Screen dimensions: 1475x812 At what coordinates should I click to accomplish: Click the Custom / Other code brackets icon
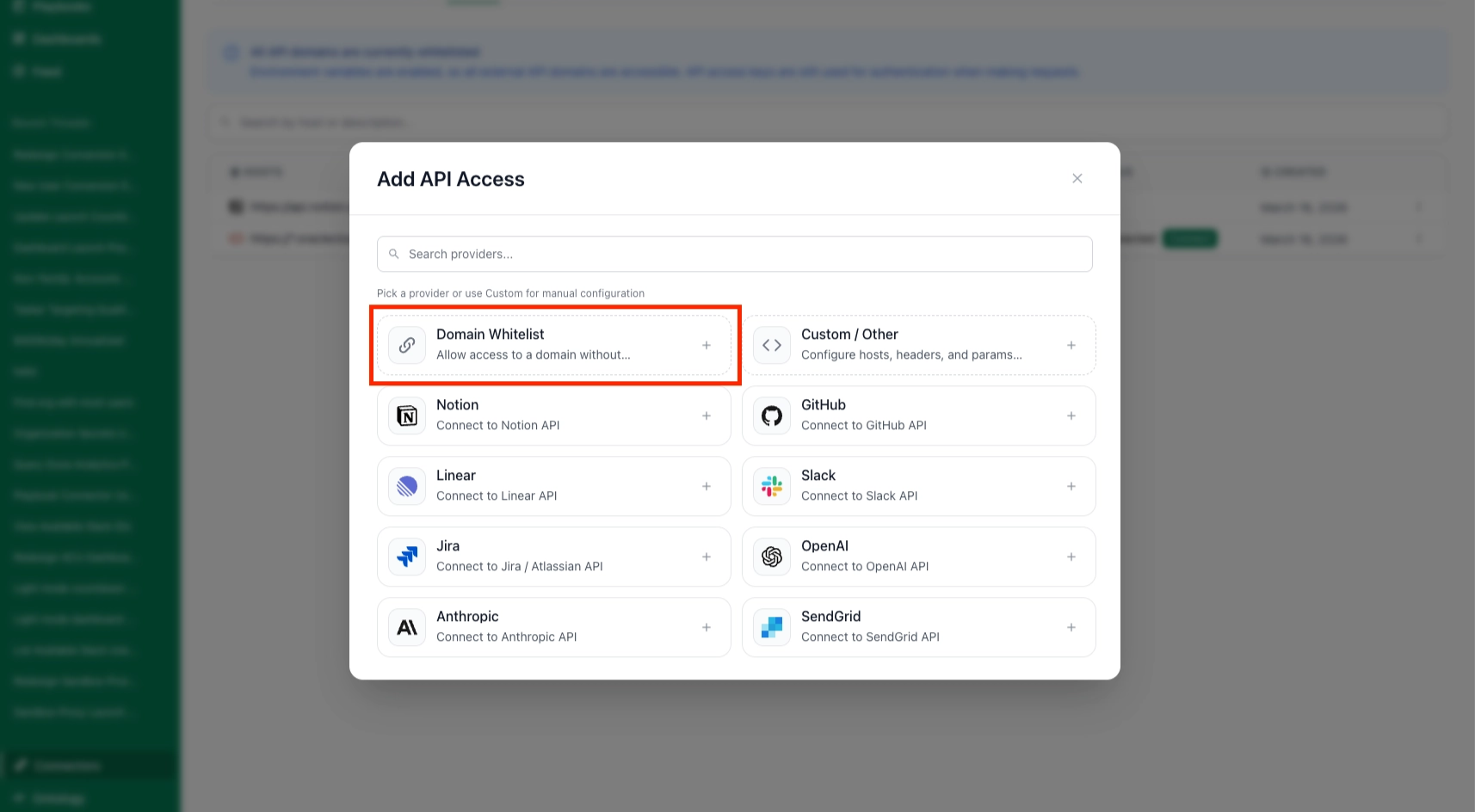point(771,345)
